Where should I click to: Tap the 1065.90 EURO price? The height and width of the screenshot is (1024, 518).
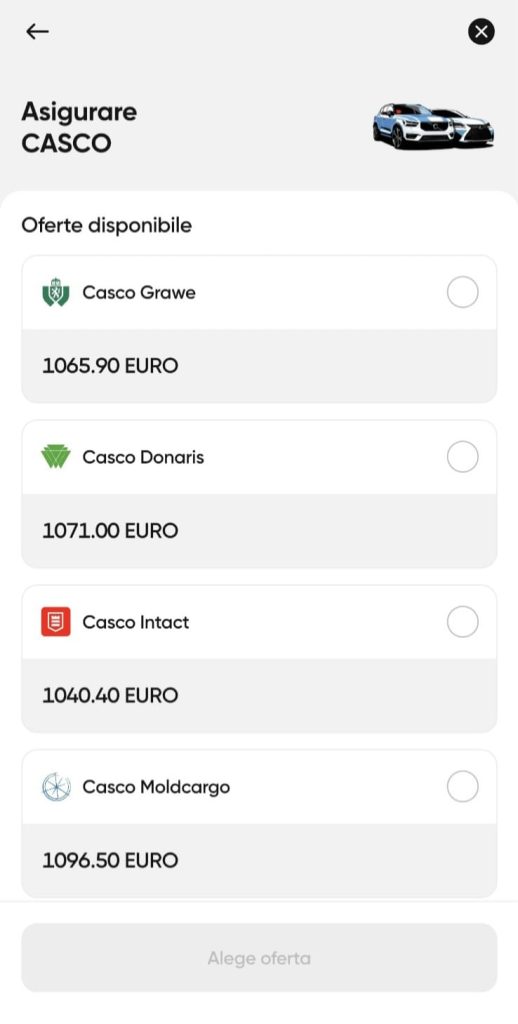[110, 366]
